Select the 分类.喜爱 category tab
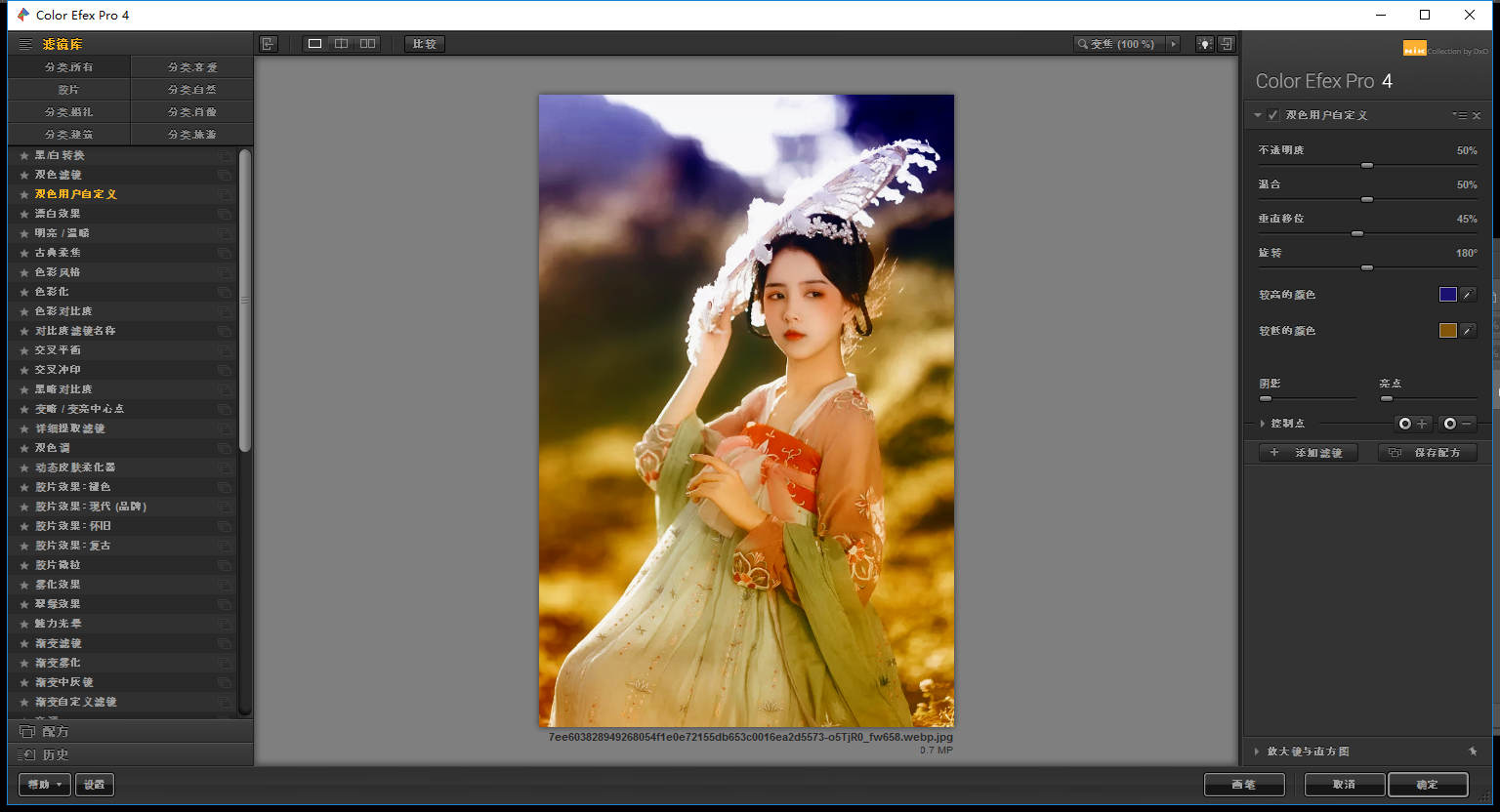The image size is (1500, 812). pyautogui.click(x=192, y=67)
